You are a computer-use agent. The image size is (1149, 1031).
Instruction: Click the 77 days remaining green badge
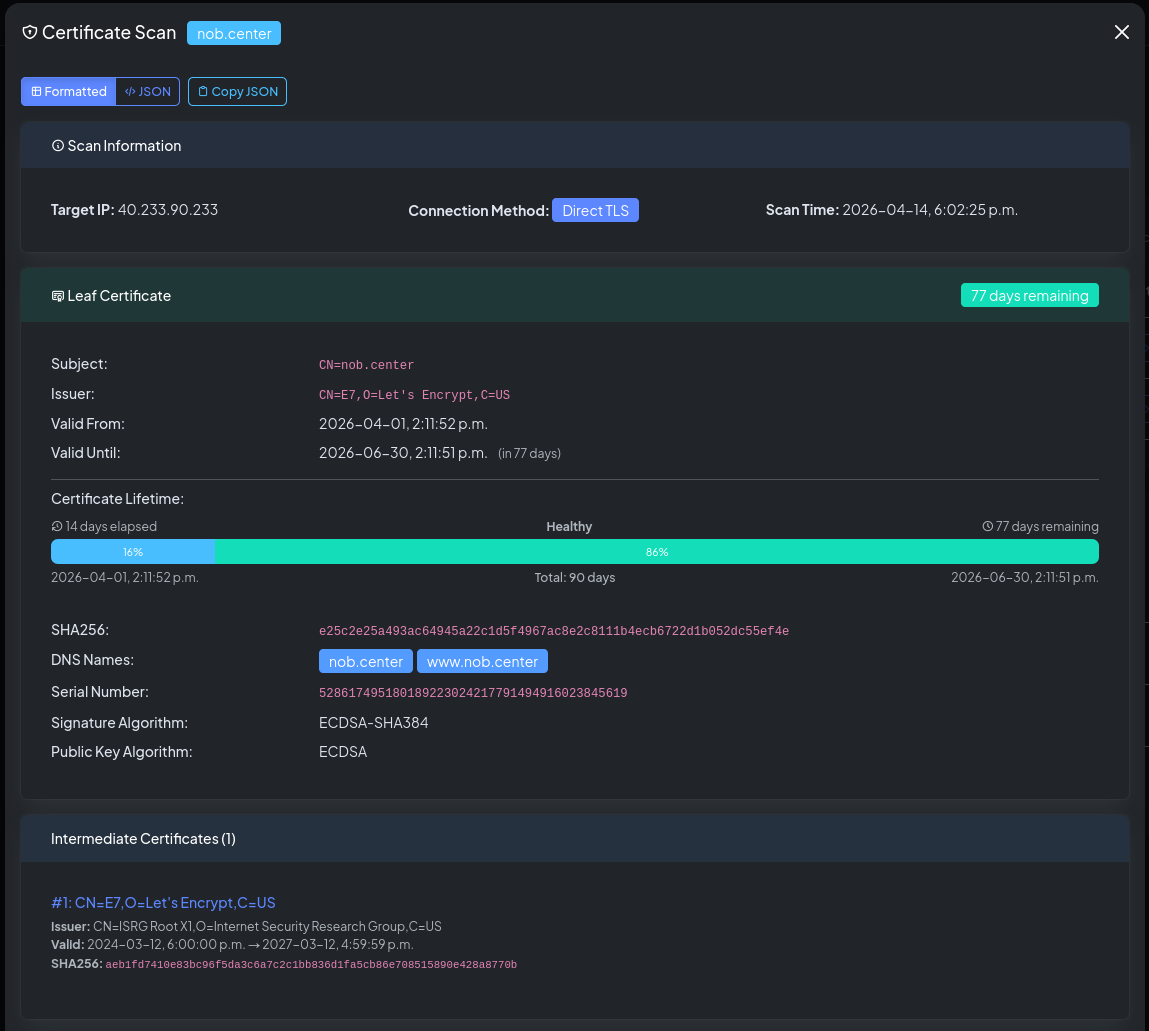point(1030,295)
